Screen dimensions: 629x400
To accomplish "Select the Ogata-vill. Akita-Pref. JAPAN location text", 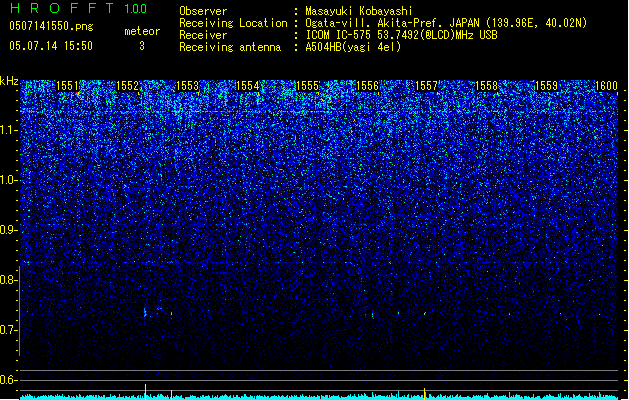I will 446,23.
